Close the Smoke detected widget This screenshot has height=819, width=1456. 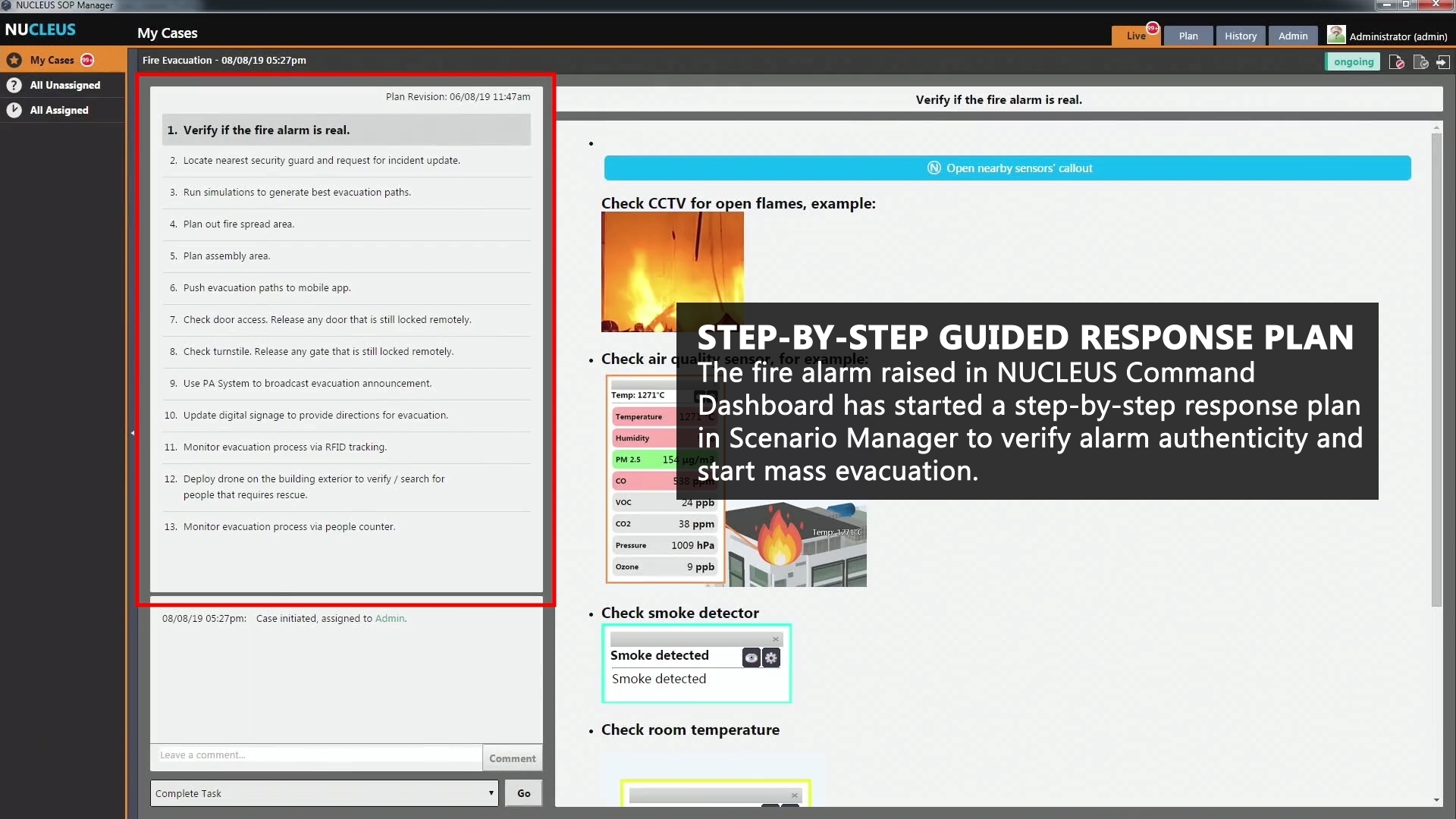[775, 639]
